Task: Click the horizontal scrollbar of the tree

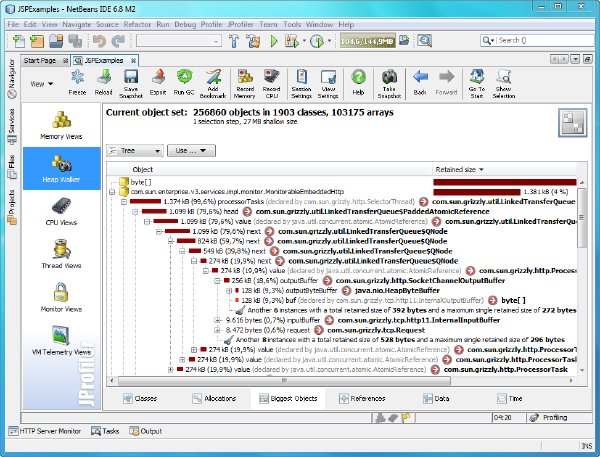Action: coord(284,380)
